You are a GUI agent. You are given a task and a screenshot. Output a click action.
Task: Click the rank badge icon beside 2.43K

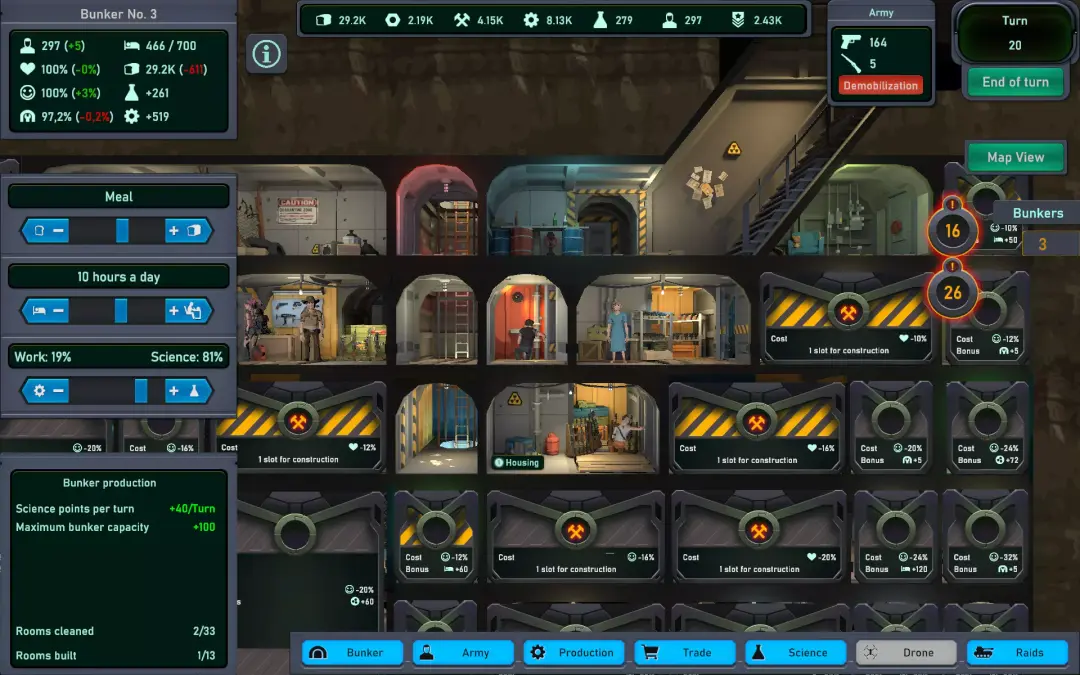click(738, 20)
